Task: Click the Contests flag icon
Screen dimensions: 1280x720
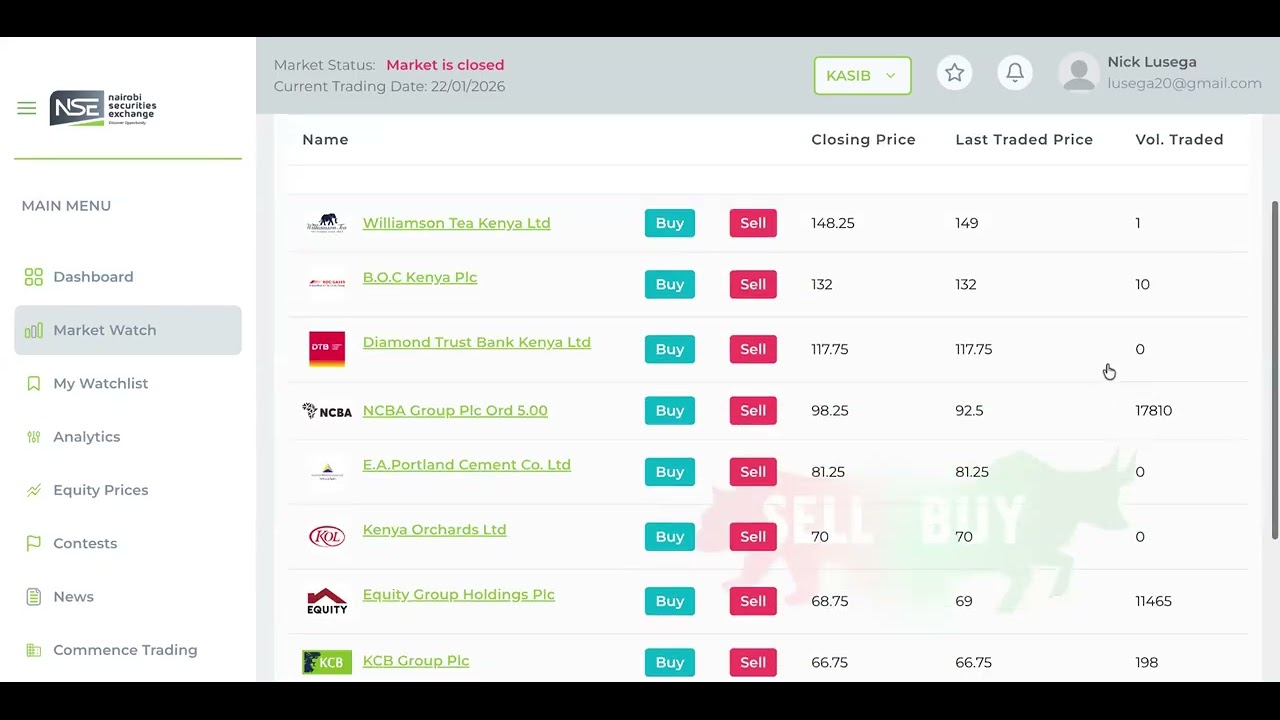Action: point(34,544)
